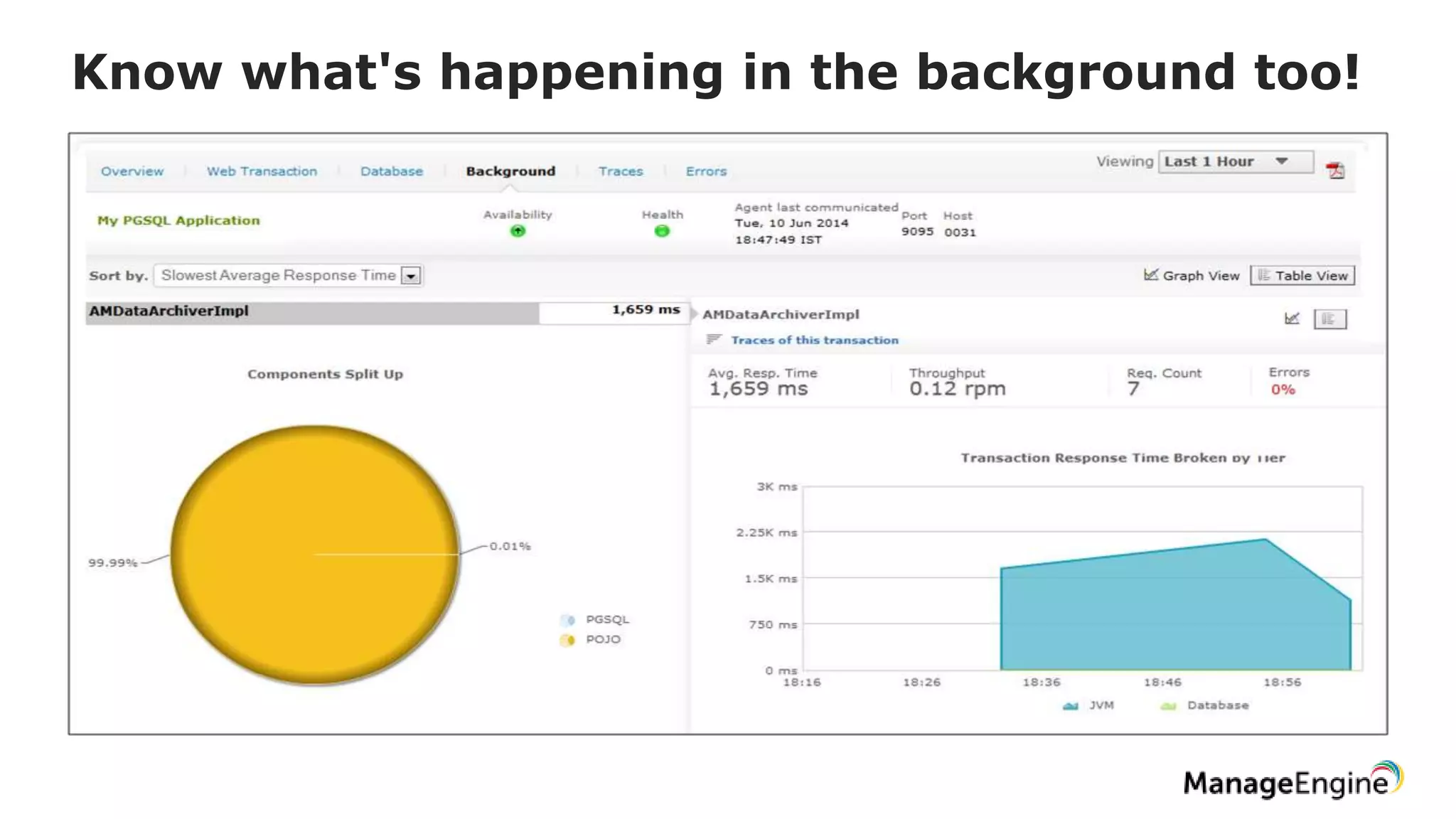This screenshot has height=819, width=1456.
Task: Click the traces list icon
Action: [x=713, y=339]
